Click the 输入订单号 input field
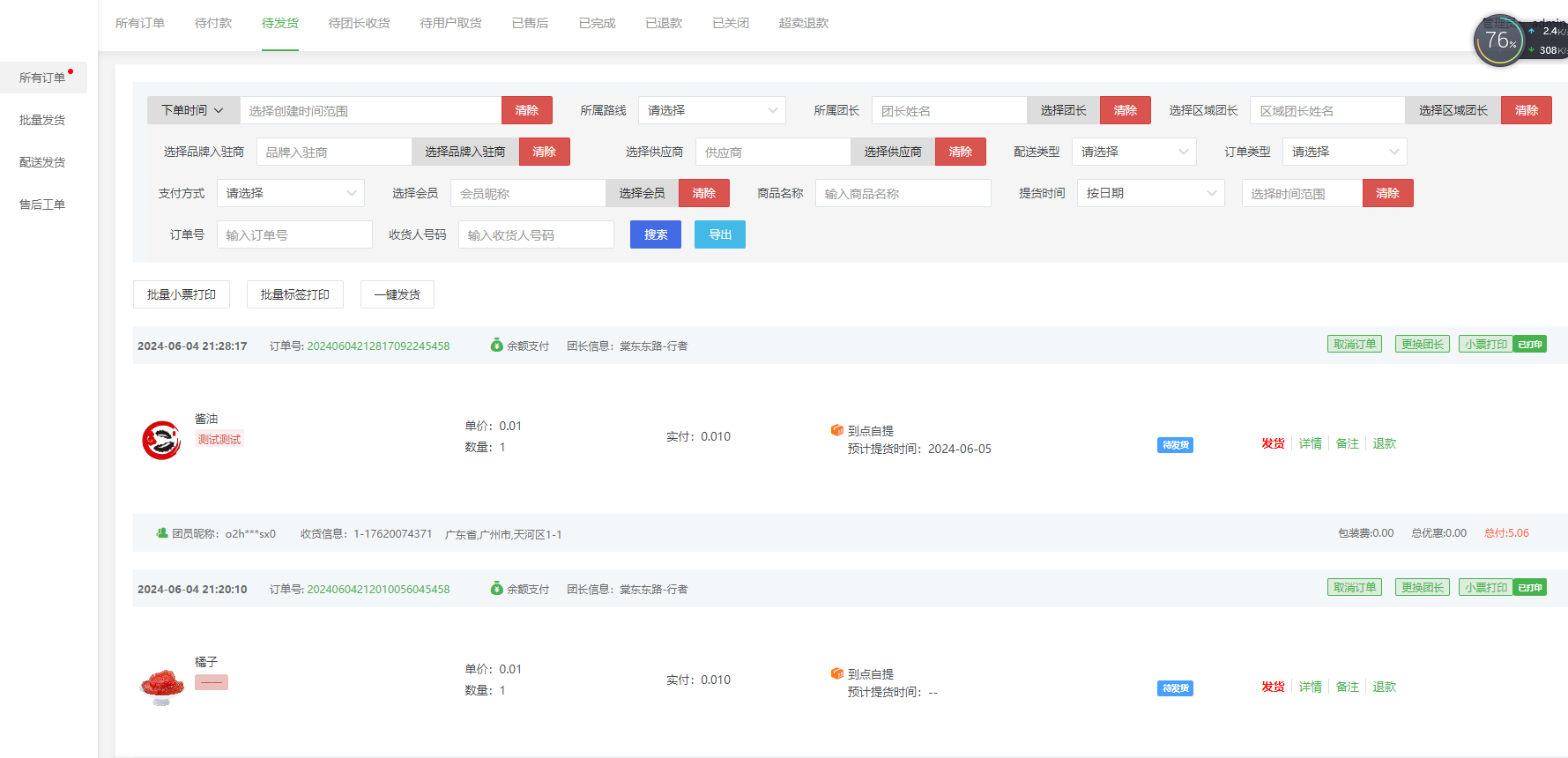The height and width of the screenshot is (758, 1568). pos(294,234)
